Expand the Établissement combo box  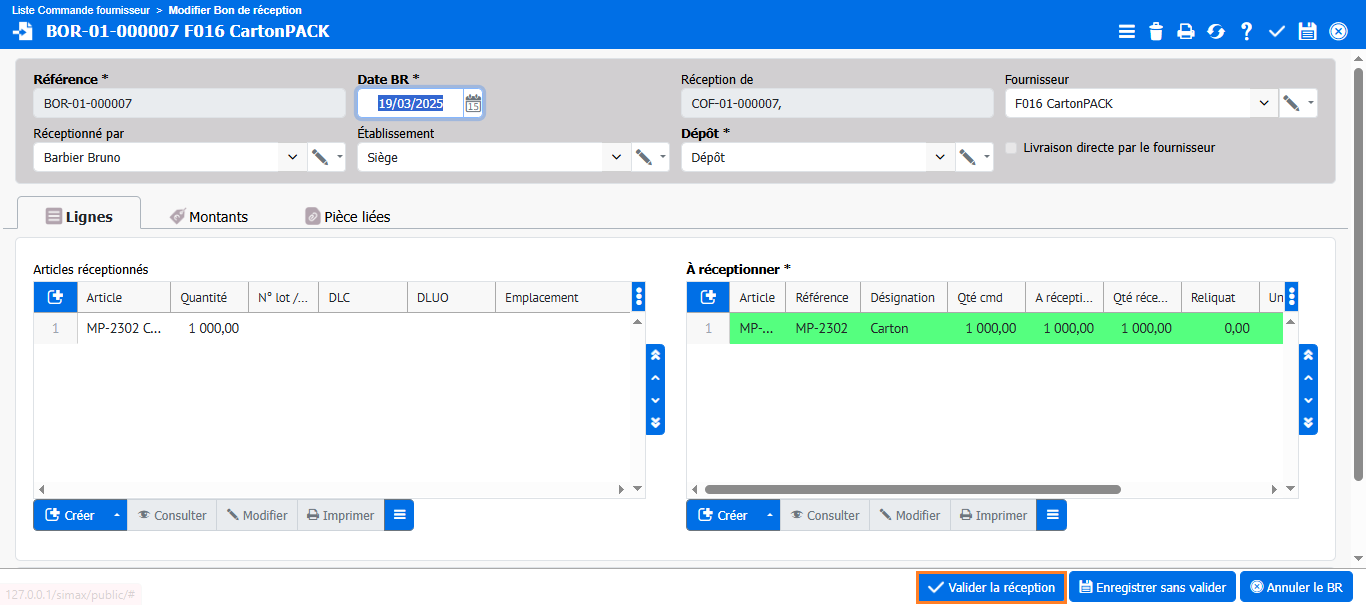coord(616,157)
